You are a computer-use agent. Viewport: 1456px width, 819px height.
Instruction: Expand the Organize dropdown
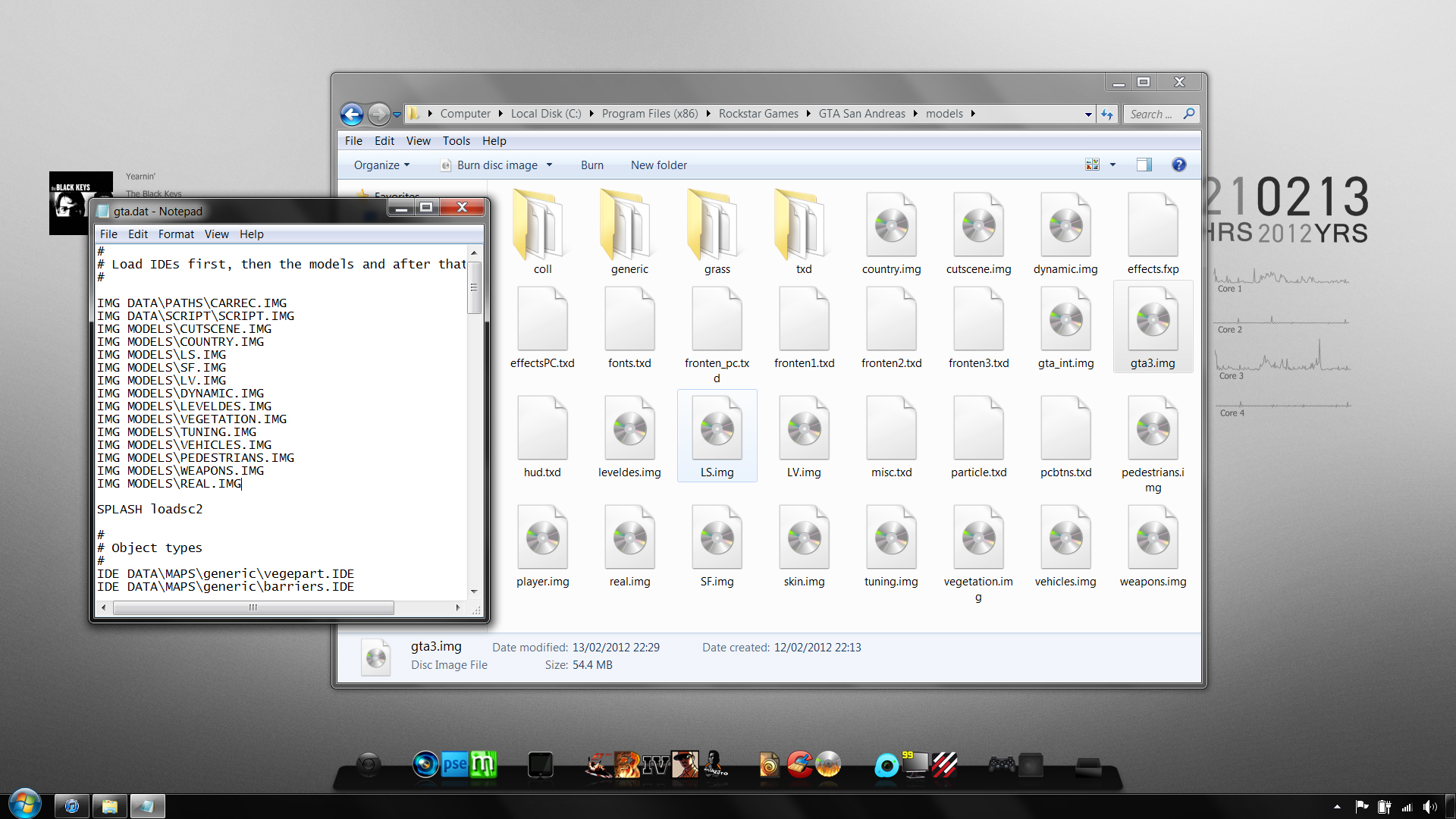(381, 165)
